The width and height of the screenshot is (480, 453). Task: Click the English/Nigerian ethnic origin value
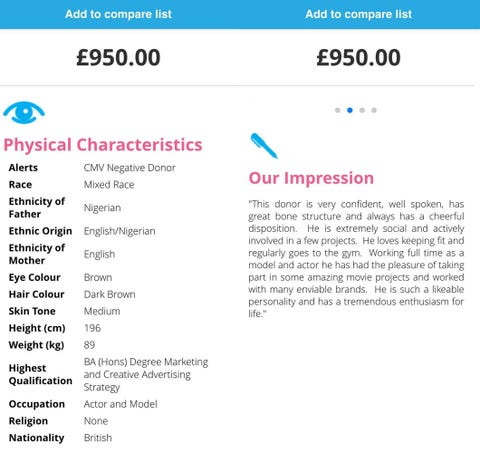119,231
